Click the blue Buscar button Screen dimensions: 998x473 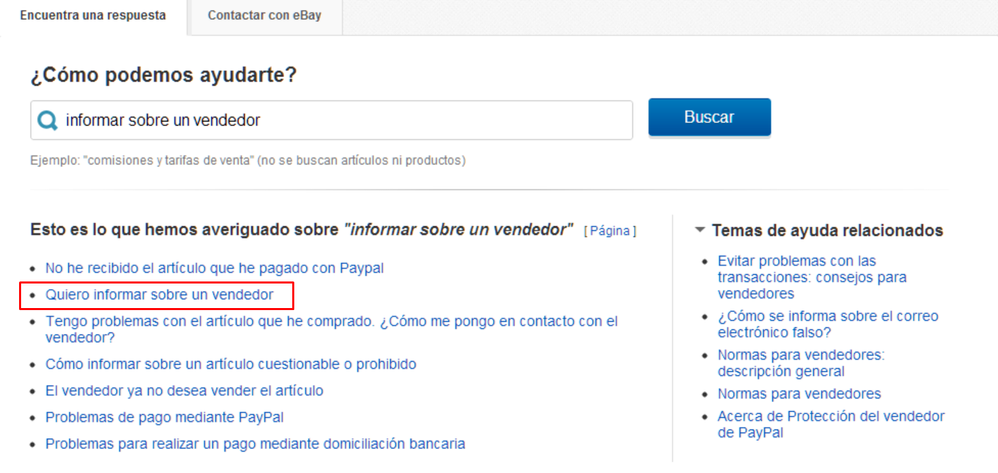(x=709, y=118)
